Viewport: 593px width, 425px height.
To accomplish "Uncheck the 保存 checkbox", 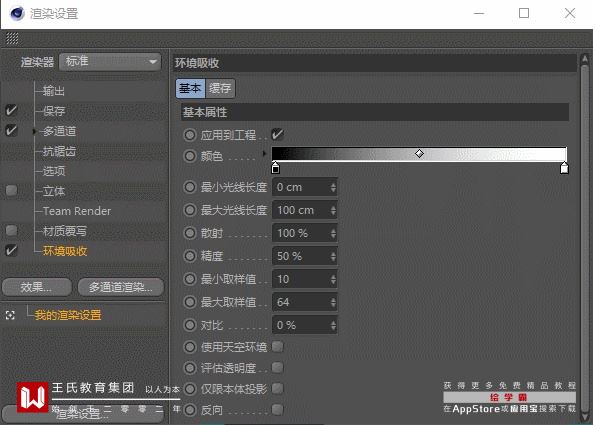I will pyautogui.click(x=11, y=110).
